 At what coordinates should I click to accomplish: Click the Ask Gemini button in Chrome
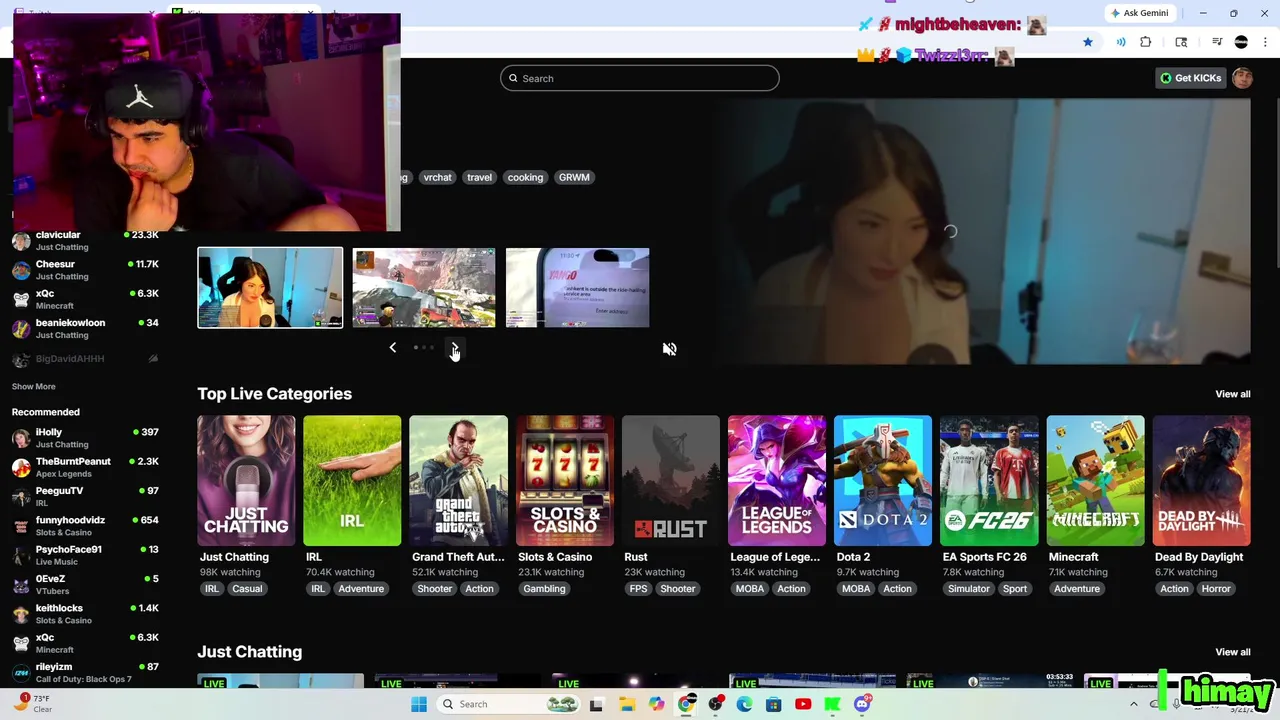click(x=1139, y=13)
